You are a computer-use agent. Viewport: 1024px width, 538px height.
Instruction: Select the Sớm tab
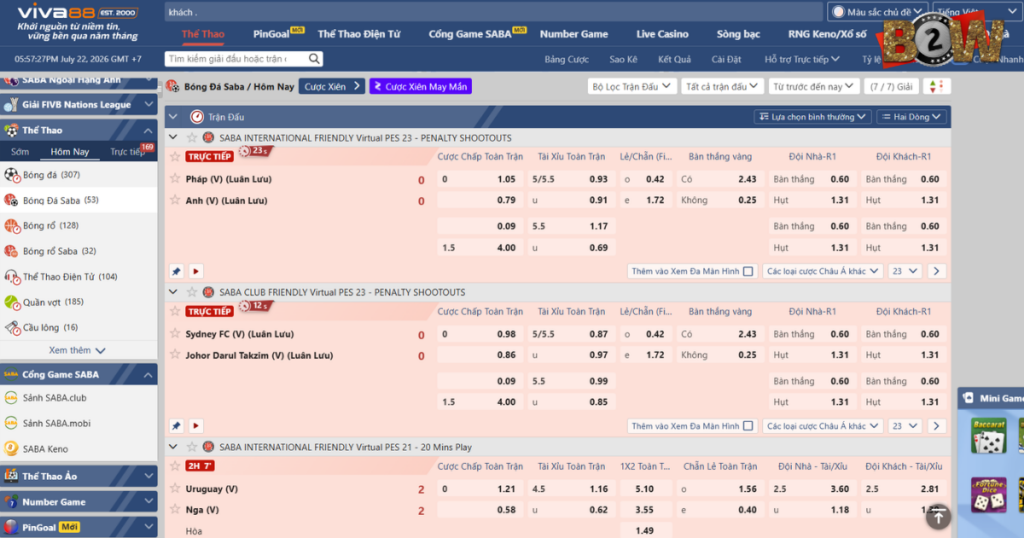[20, 151]
